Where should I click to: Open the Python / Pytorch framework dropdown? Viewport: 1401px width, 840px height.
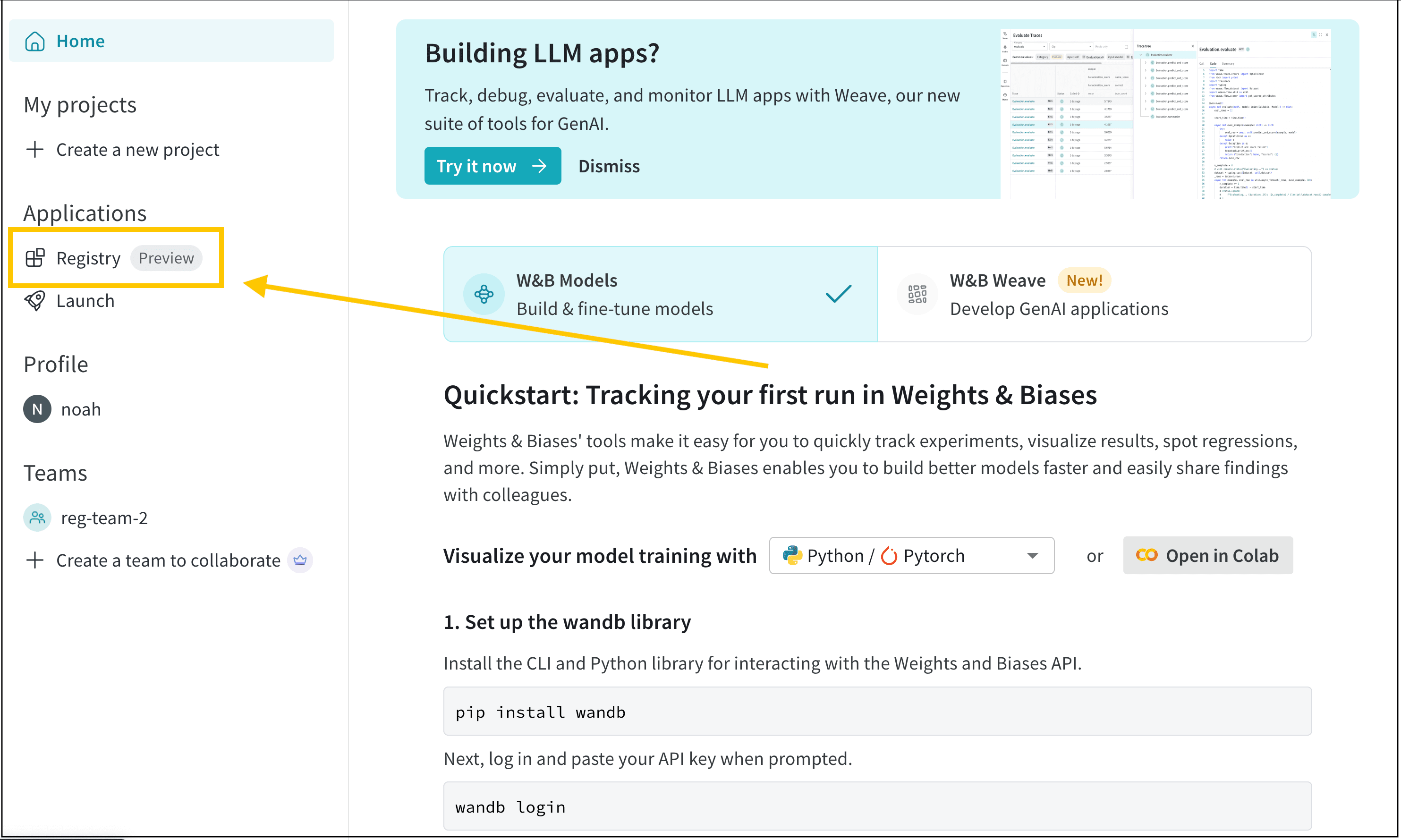(911, 556)
